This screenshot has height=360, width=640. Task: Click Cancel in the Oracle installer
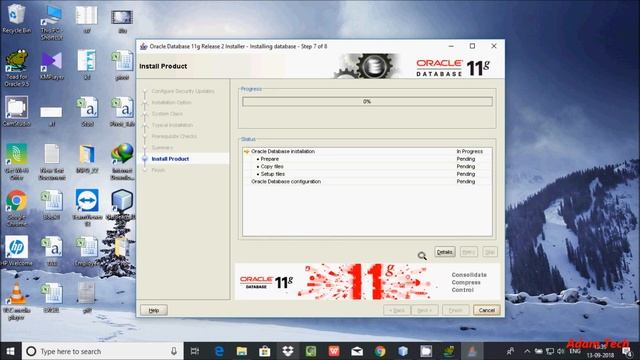[487, 310]
